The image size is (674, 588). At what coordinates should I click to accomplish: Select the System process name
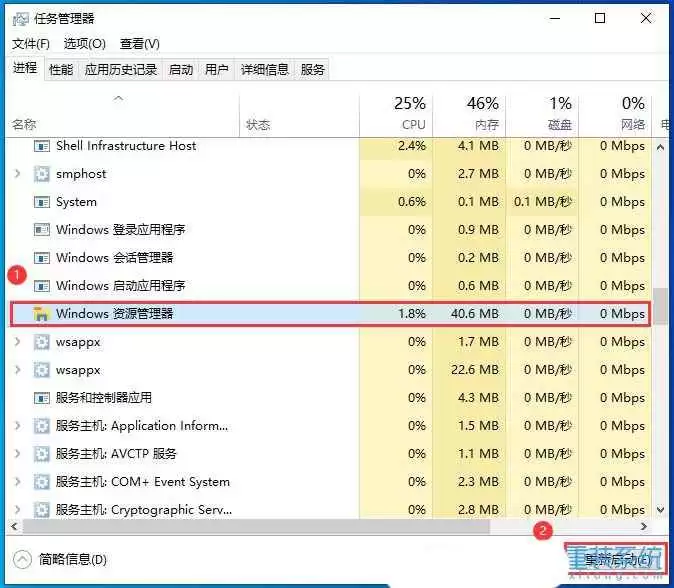(77, 202)
